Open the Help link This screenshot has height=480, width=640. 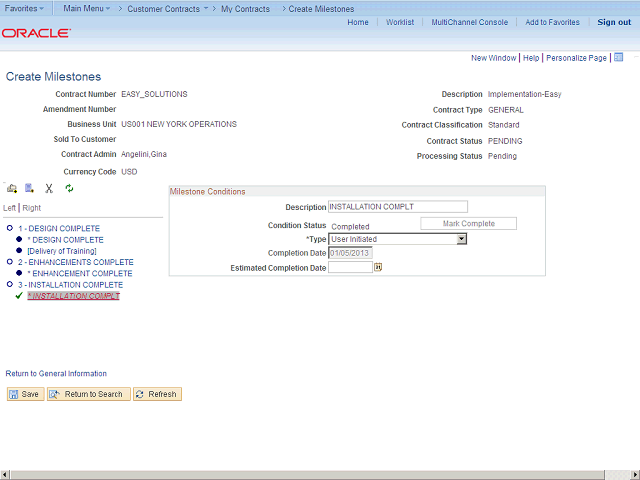tap(531, 58)
